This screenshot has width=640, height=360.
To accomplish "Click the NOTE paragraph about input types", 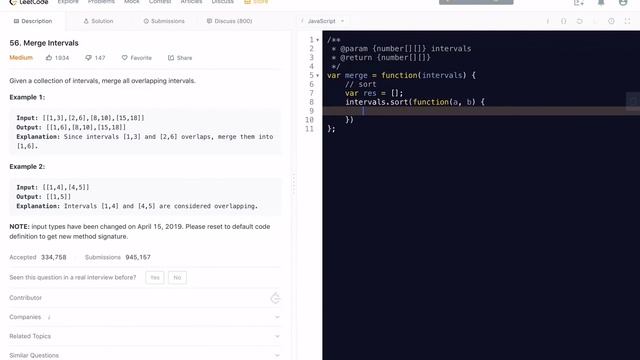I will 140,231.
